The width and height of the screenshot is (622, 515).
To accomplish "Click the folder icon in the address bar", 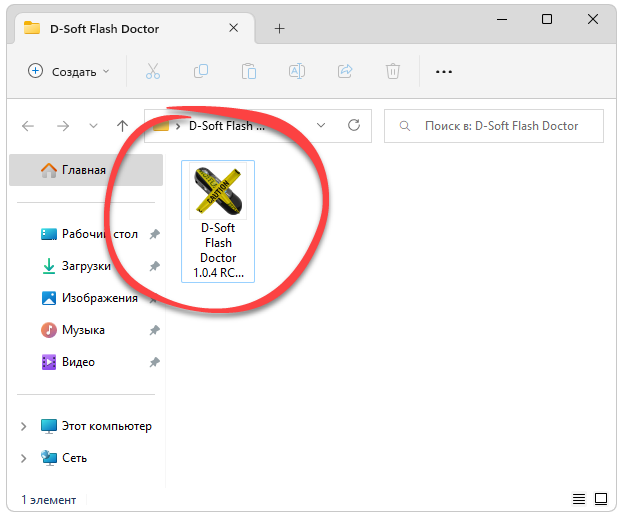I will (161, 126).
